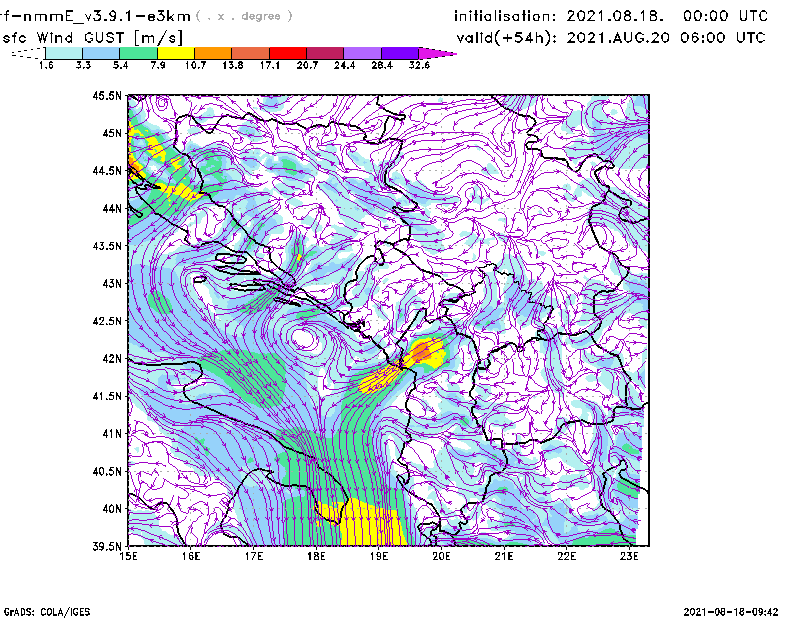Click the '23E' longitude label

(629, 556)
